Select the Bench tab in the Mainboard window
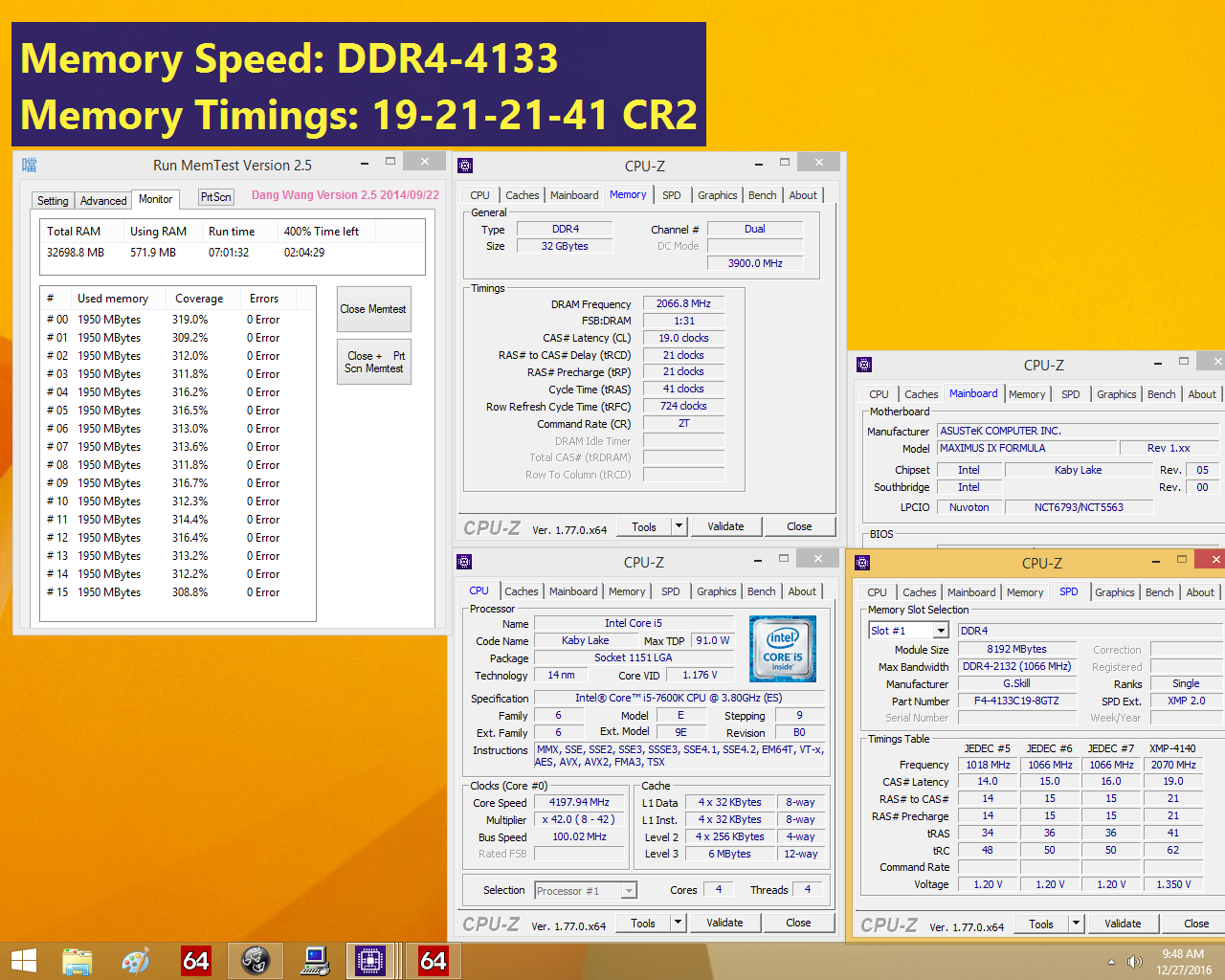The image size is (1225, 980). pyautogui.click(x=1161, y=393)
